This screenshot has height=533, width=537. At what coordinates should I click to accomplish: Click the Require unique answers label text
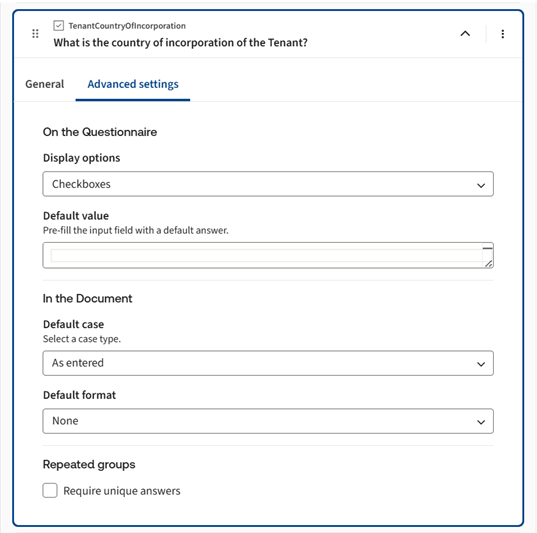(x=122, y=491)
